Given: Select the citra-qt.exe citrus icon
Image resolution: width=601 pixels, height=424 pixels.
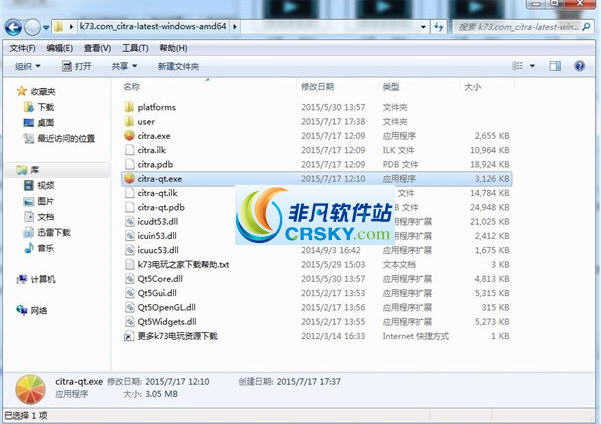Looking at the screenshot, I should pyautogui.click(x=130, y=179).
